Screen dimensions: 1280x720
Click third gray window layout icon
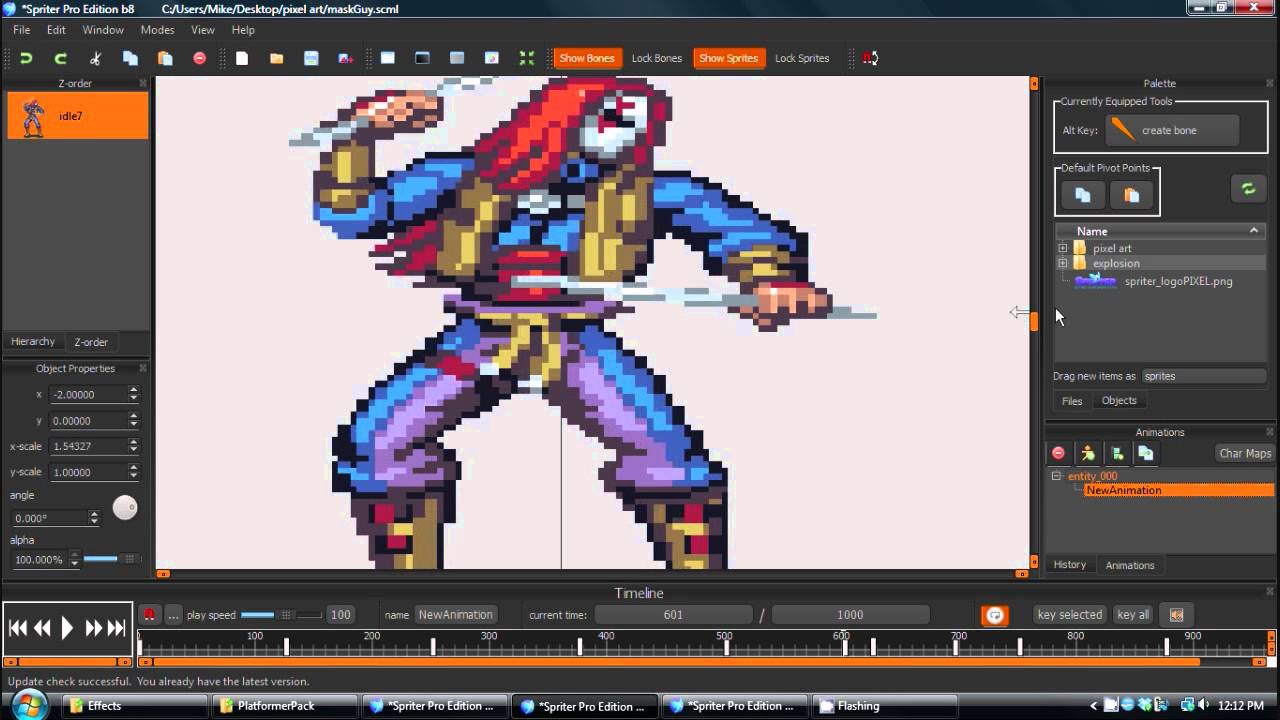(x=457, y=58)
